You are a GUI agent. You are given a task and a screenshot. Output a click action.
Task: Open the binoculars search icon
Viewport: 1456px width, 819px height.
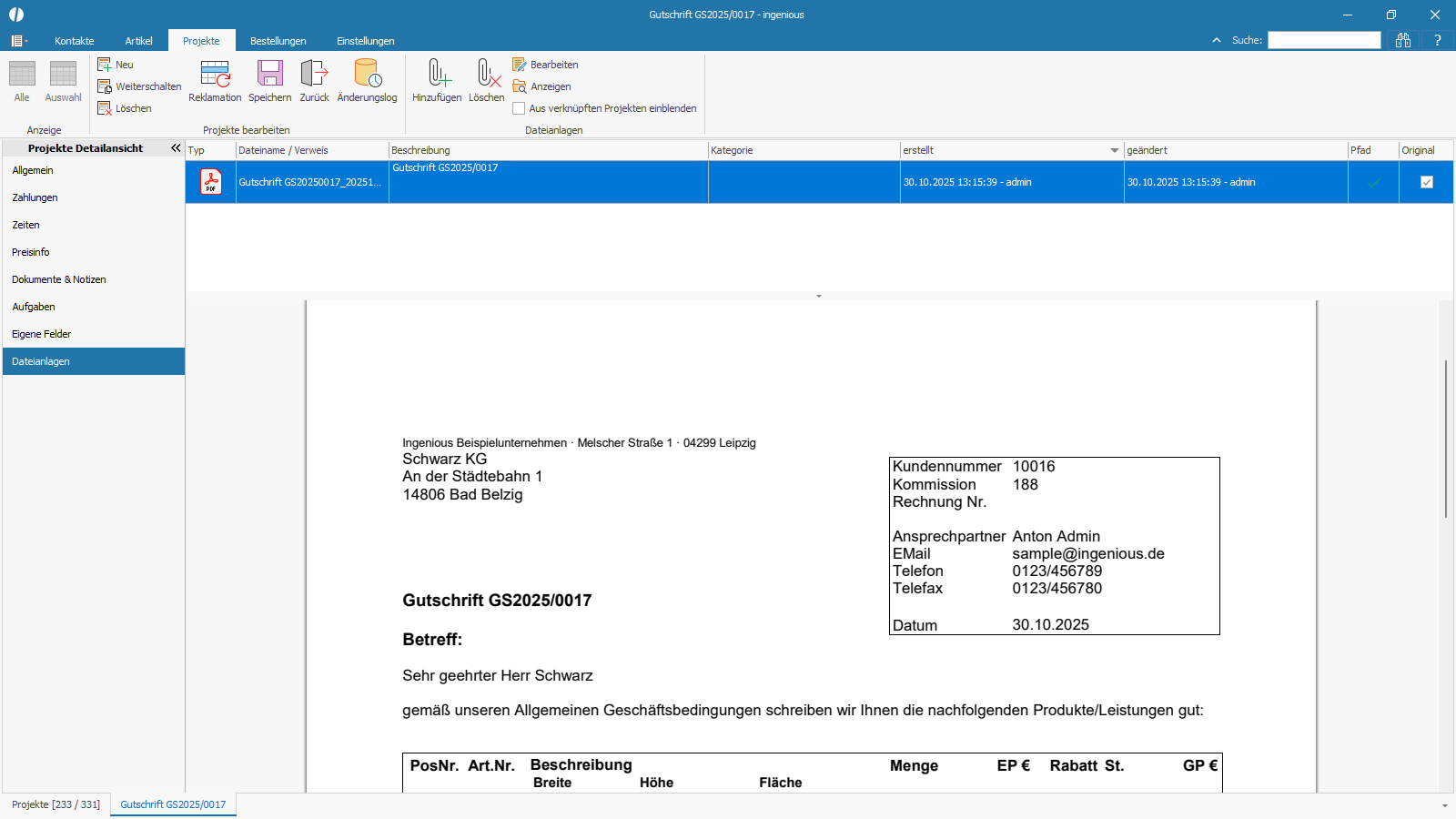pyautogui.click(x=1403, y=40)
